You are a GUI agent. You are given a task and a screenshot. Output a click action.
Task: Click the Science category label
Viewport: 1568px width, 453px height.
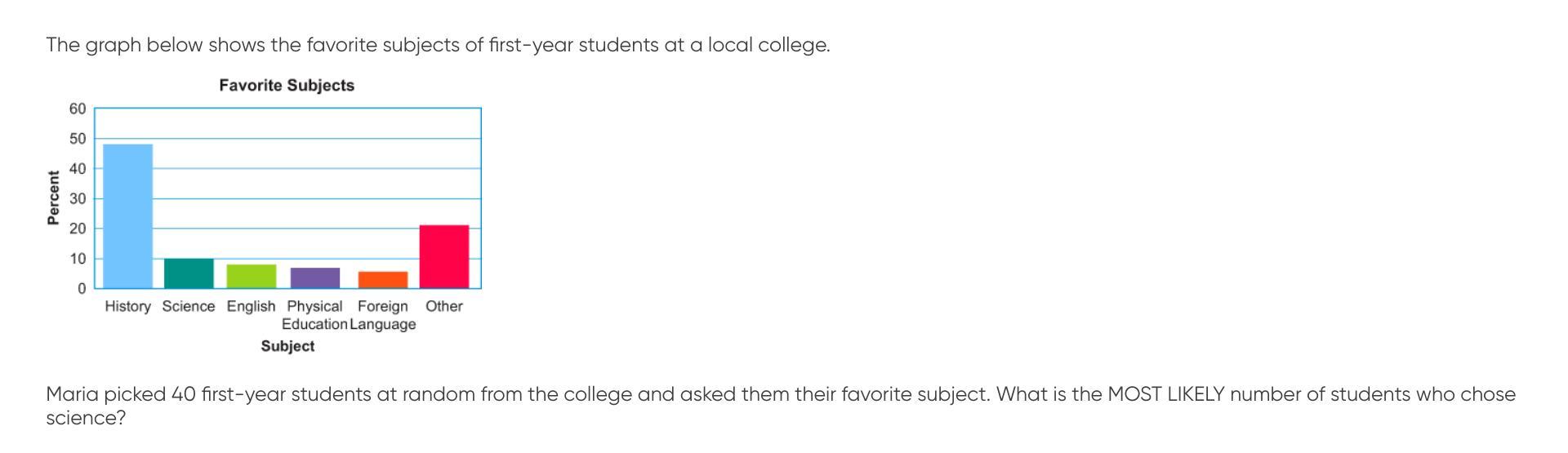click(189, 306)
